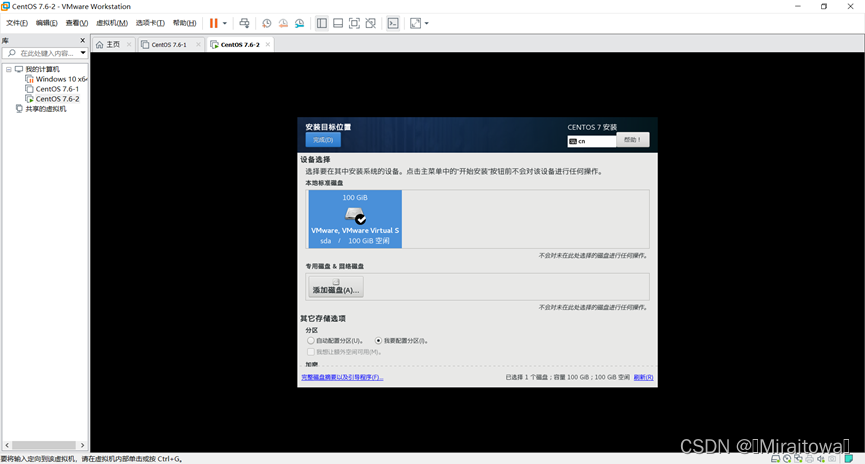This screenshot has height=464, width=865.
Task: Open the 文件(F) menu
Action: pyautogui.click(x=17, y=23)
